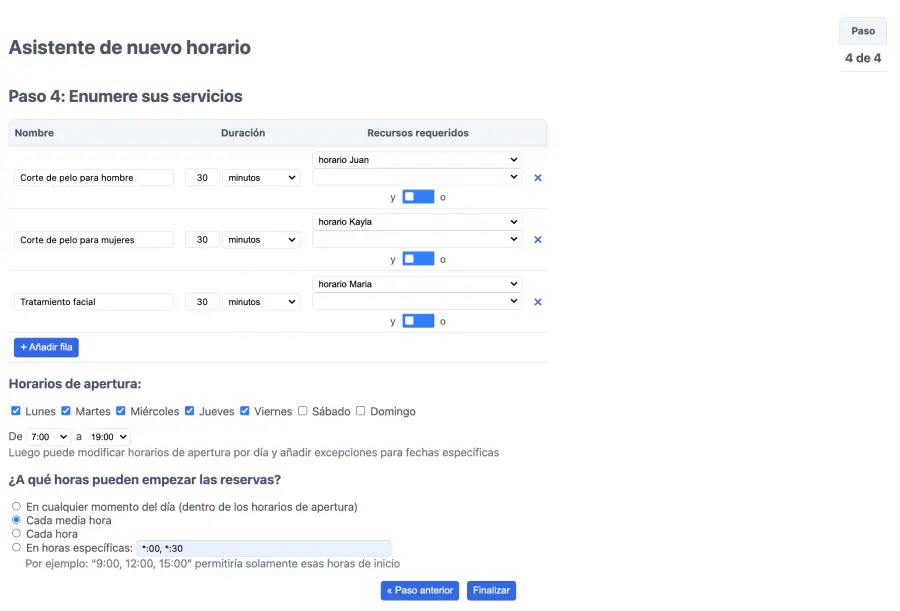The height and width of the screenshot is (611, 900).
Task: Toggle the y/o switch for horario Maria
Action: [418, 320]
